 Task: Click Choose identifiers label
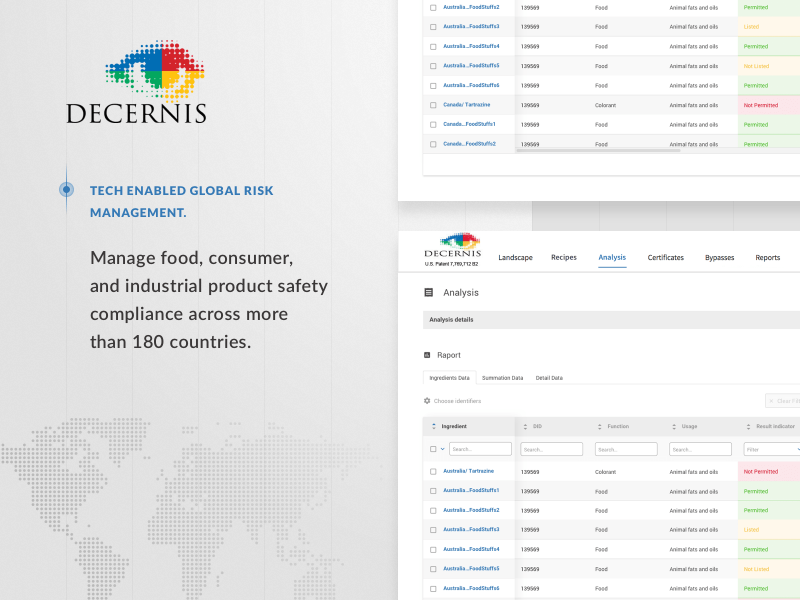(457, 401)
